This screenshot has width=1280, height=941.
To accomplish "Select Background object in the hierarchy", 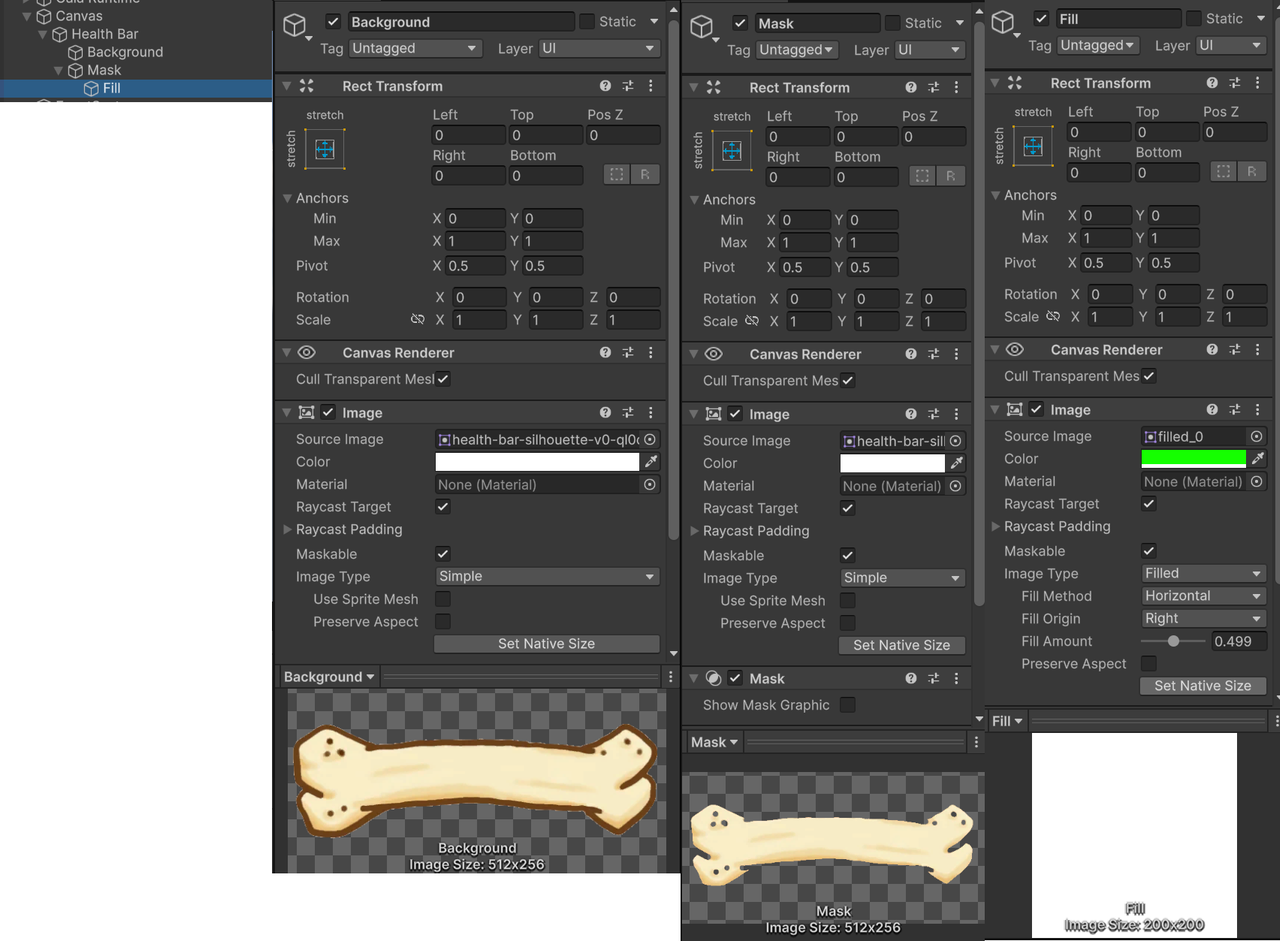I will 125,52.
